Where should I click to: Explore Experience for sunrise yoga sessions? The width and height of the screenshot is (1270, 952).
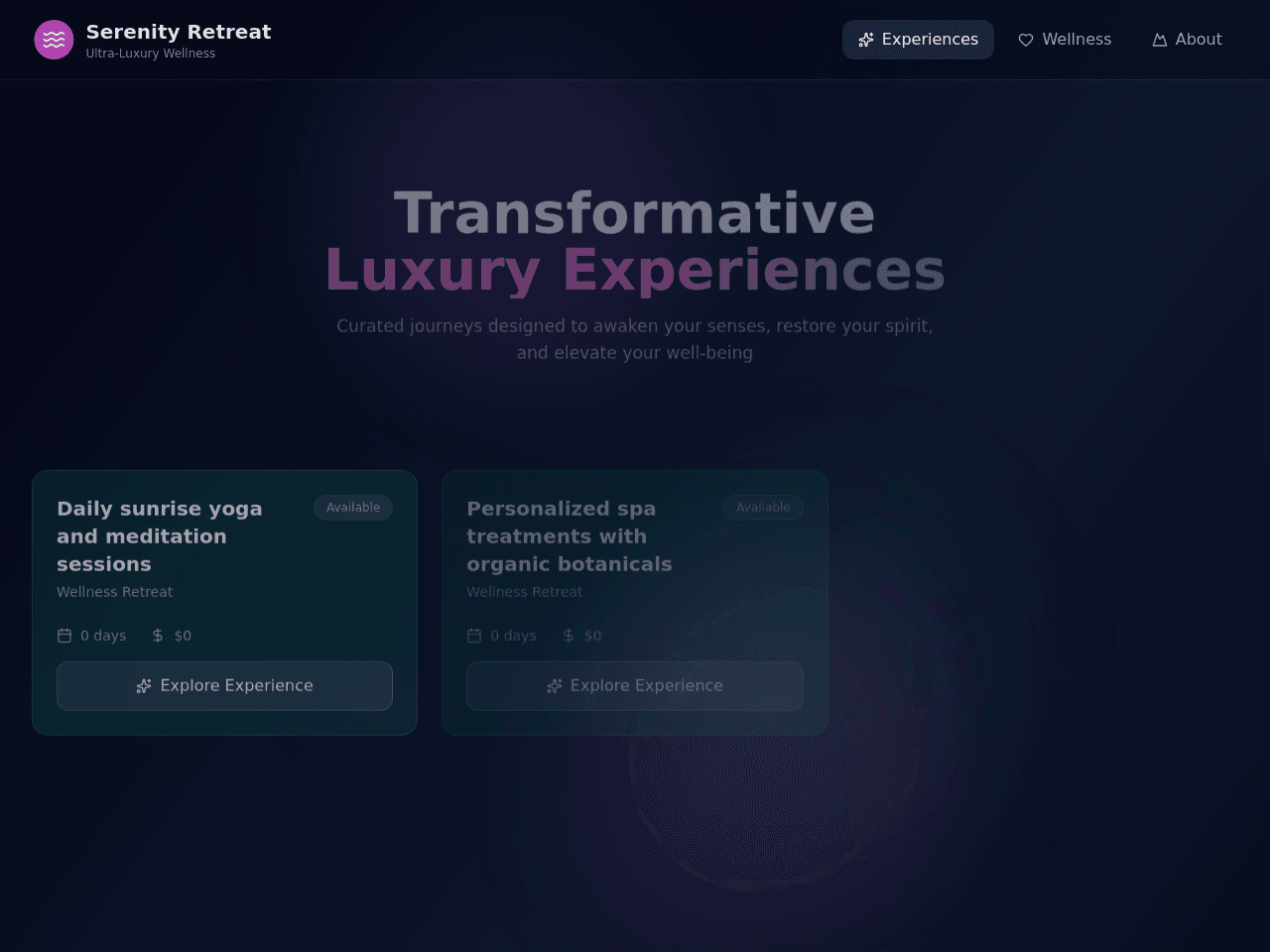224,686
